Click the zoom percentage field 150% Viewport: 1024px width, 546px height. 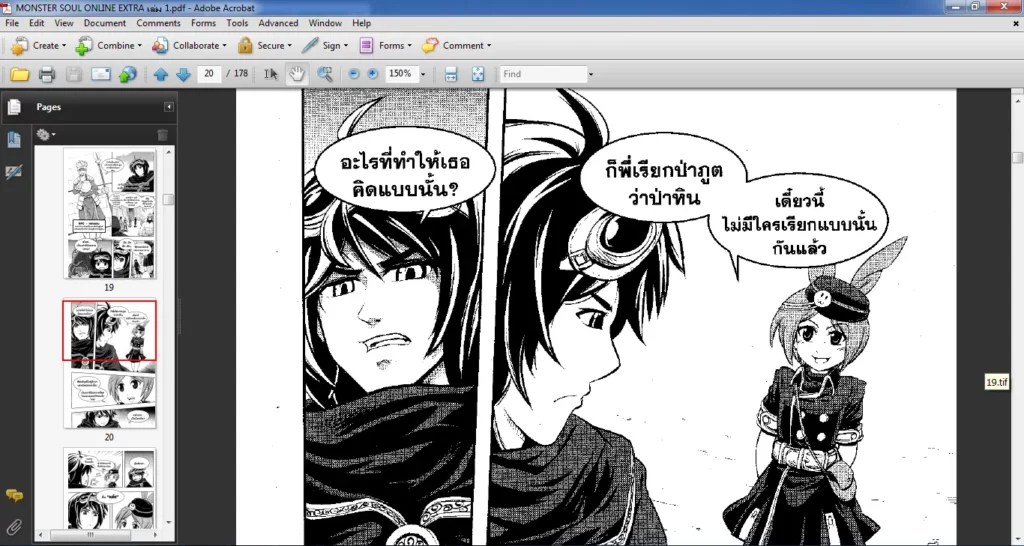[400, 74]
